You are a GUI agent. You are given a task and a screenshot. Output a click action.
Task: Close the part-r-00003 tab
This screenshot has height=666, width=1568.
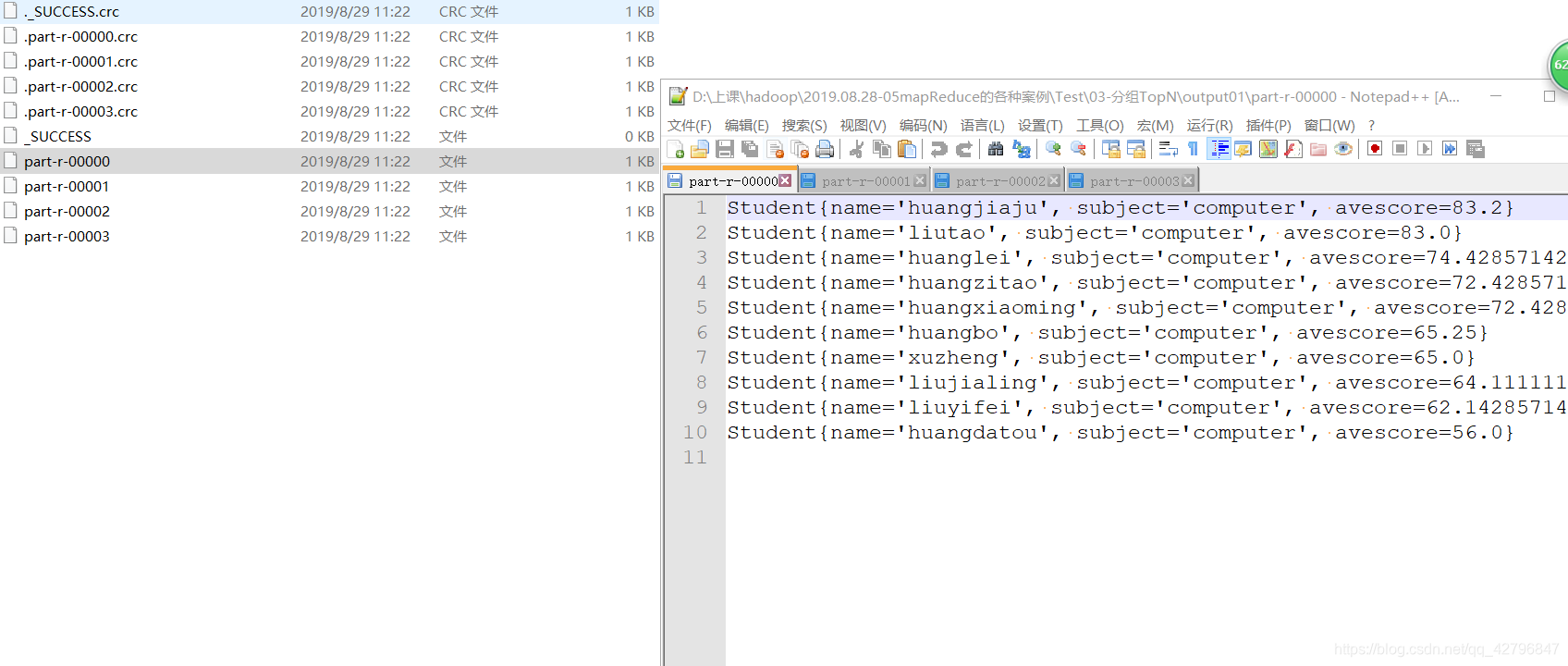coord(1188,180)
